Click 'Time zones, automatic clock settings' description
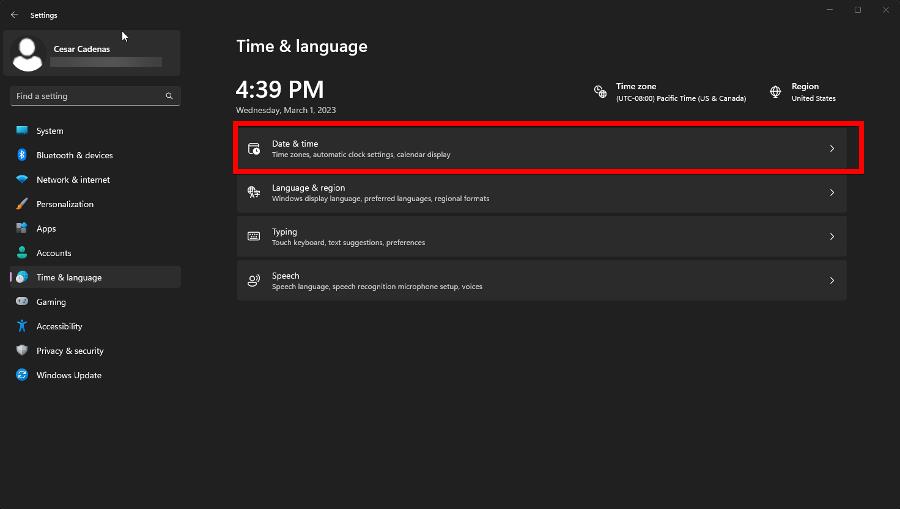 point(361,154)
